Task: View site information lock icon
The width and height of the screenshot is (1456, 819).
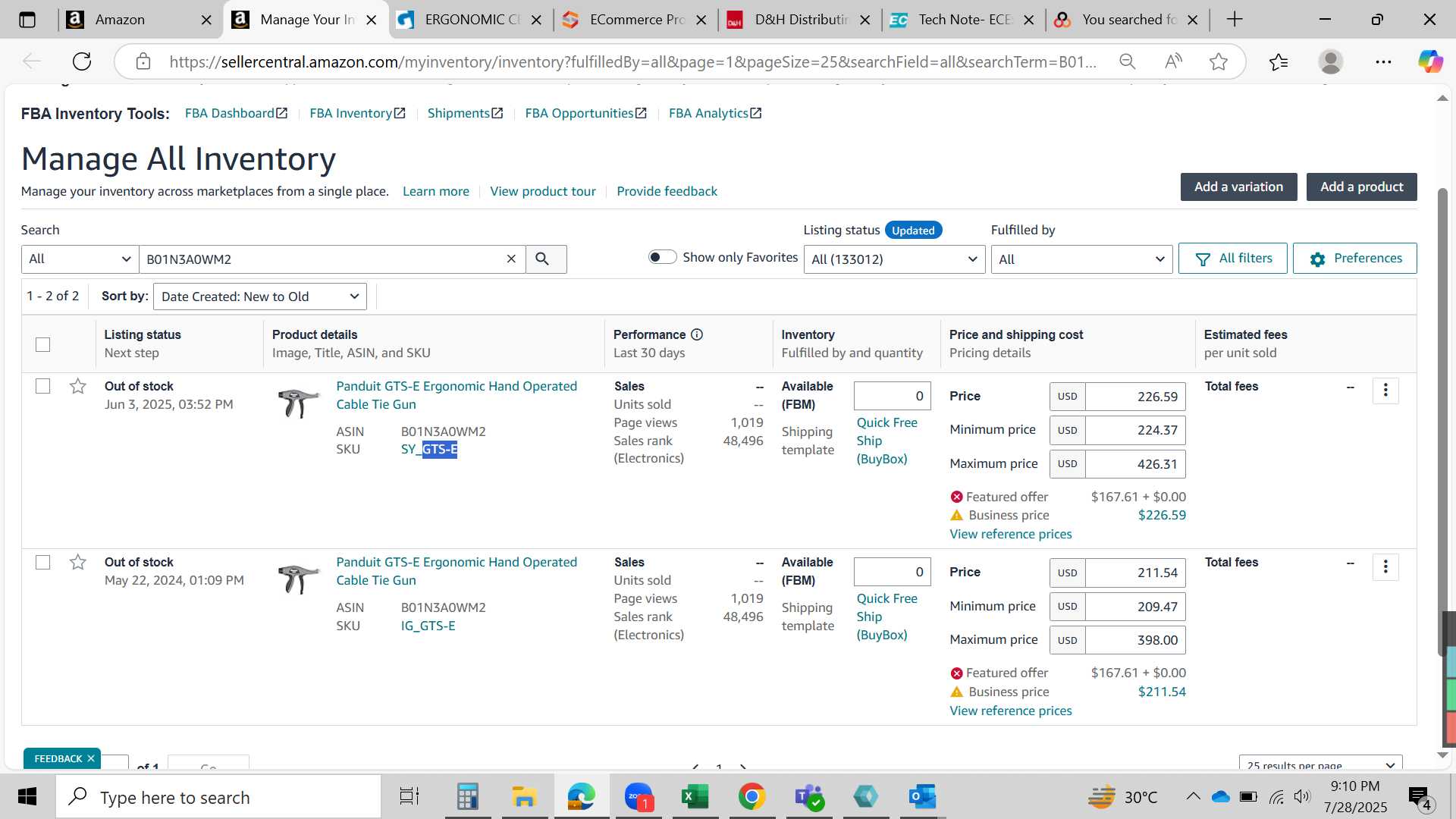Action: [143, 61]
